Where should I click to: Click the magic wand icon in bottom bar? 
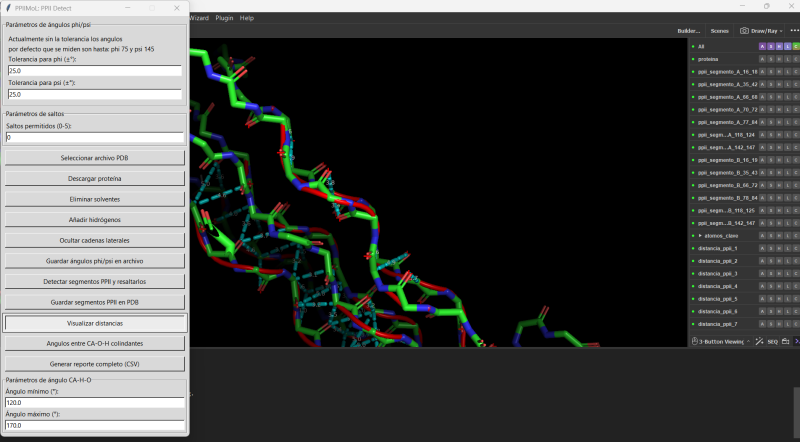[x=759, y=341]
